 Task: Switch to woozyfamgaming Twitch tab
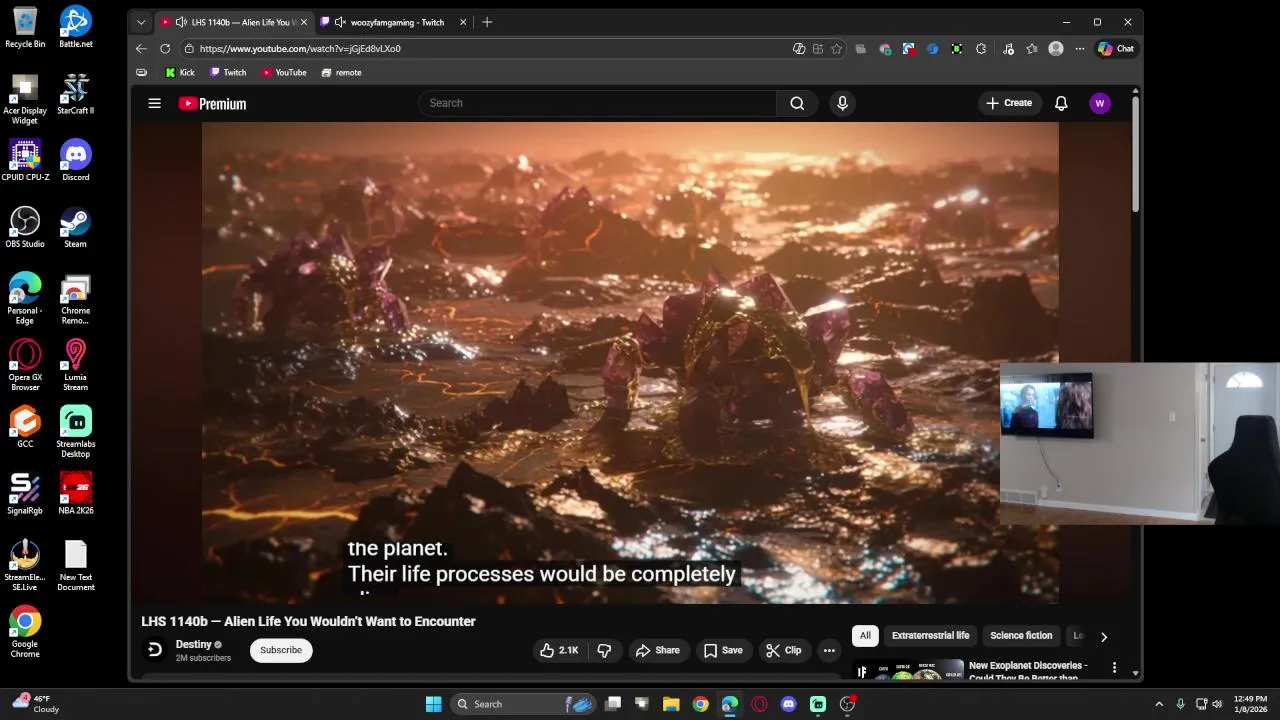point(397,22)
